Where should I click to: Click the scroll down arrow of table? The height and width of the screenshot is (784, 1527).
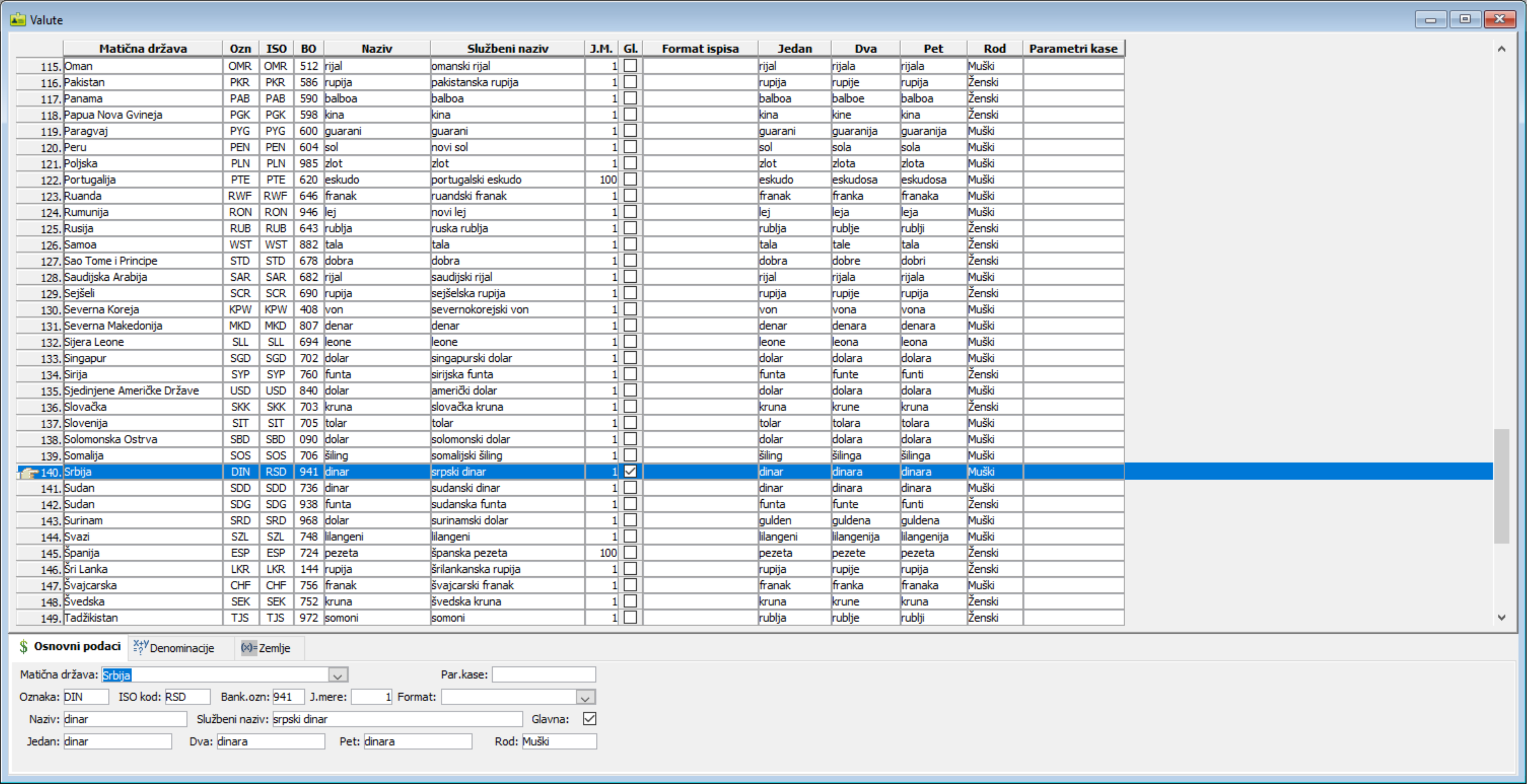point(1501,617)
